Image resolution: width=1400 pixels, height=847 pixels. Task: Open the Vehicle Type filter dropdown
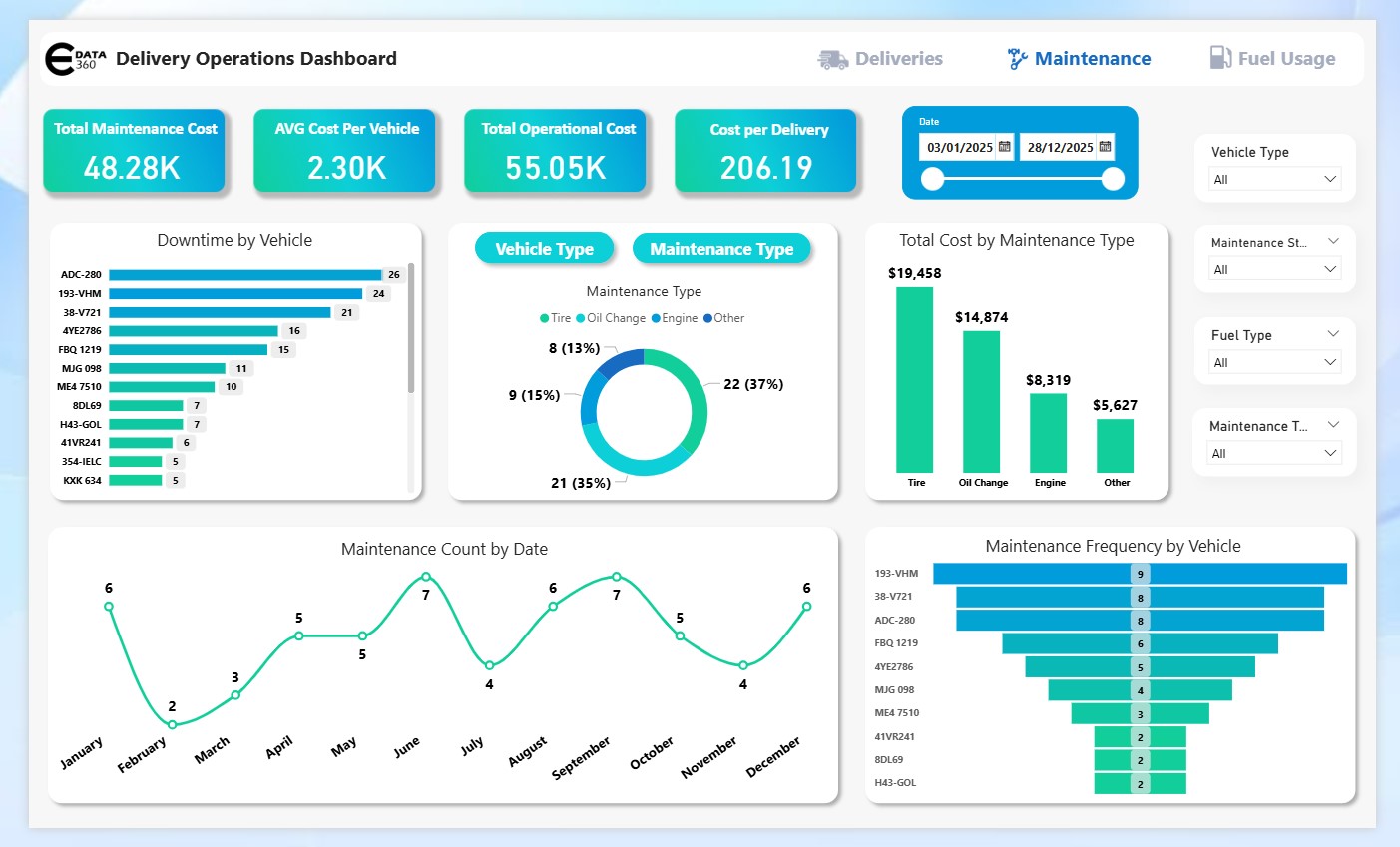[x=1274, y=180]
